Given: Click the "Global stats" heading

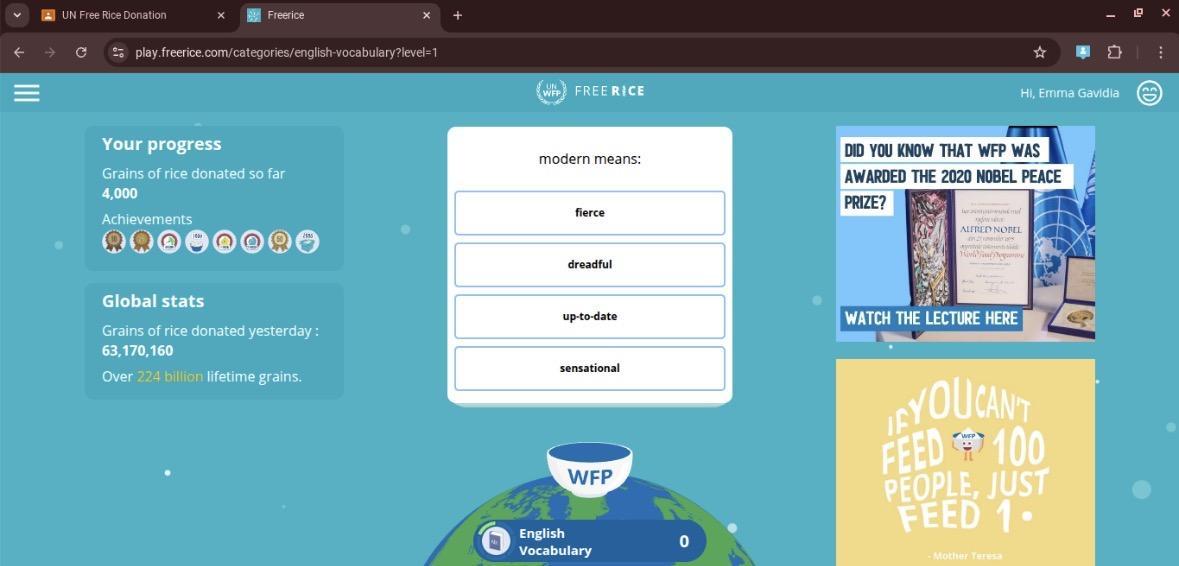Looking at the screenshot, I should 153,301.
